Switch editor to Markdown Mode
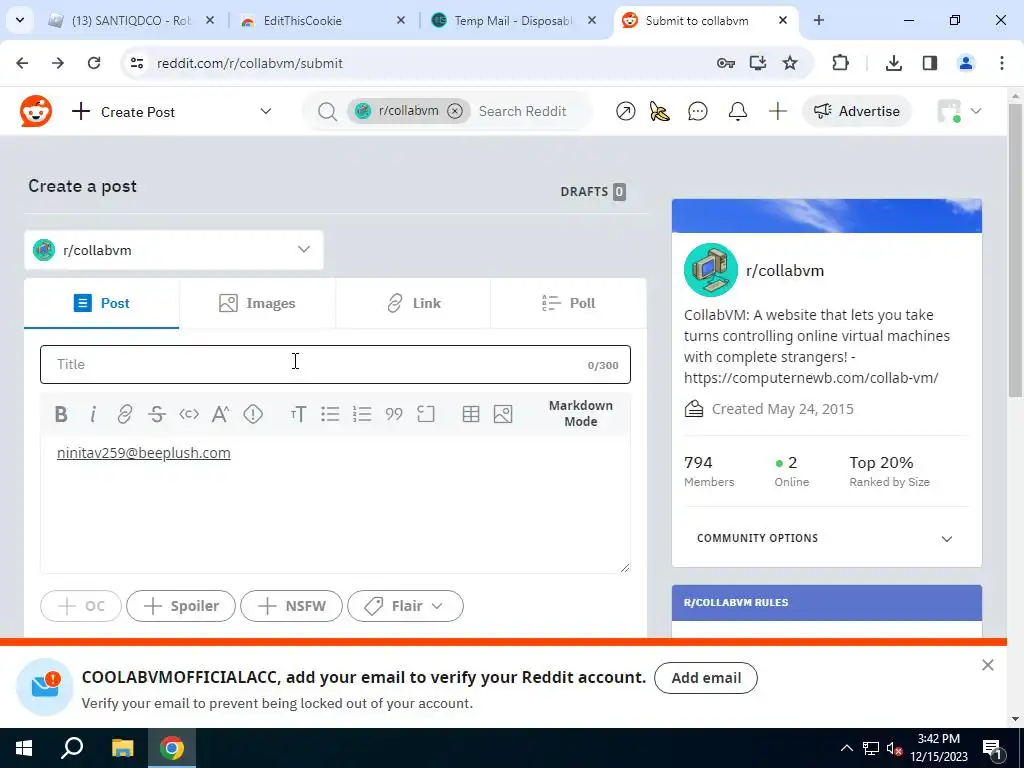The image size is (1024, 768). pos(581,413)
